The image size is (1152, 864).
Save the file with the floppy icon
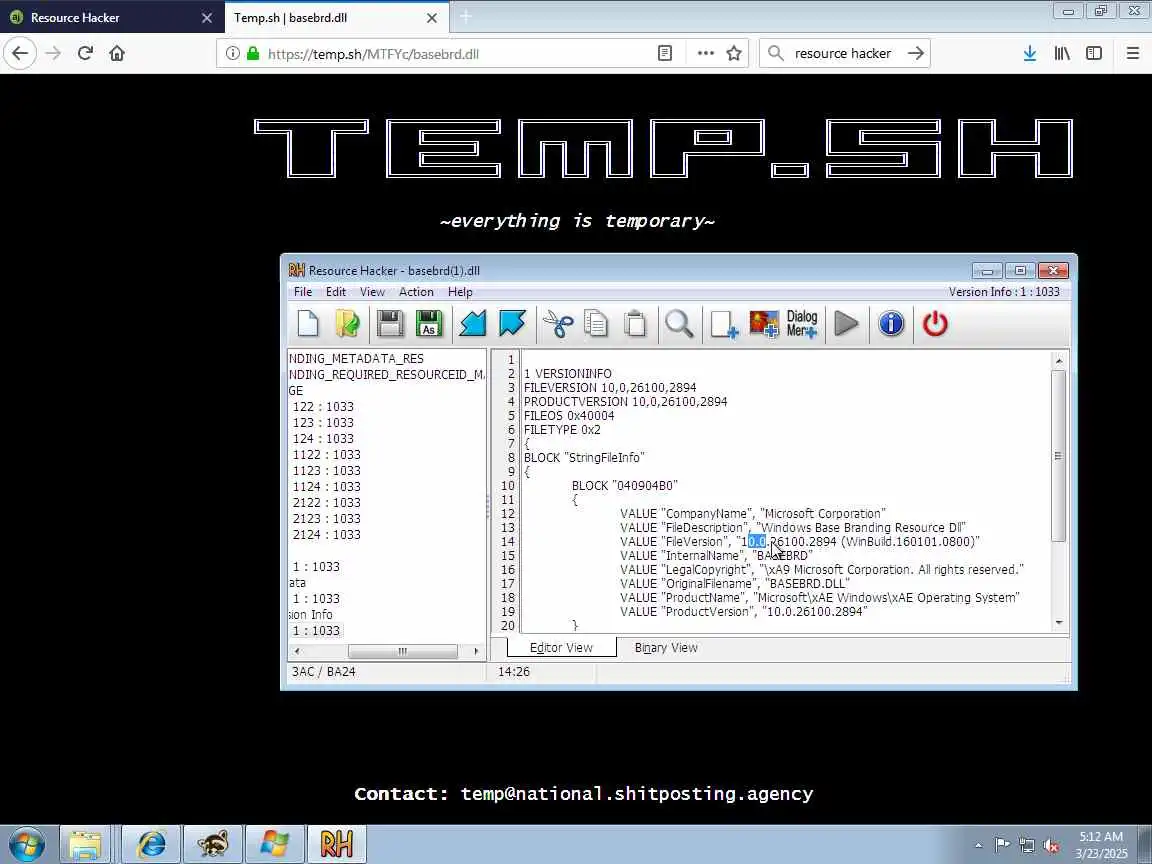[x=389, y=324]
